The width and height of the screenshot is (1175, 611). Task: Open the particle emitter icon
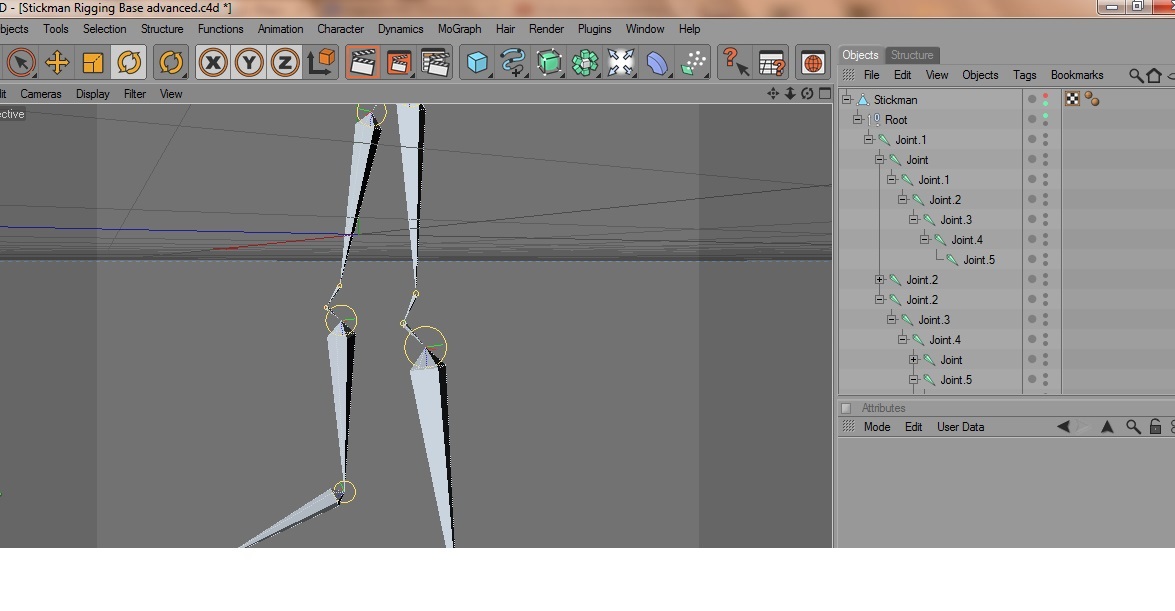point(693,62)
